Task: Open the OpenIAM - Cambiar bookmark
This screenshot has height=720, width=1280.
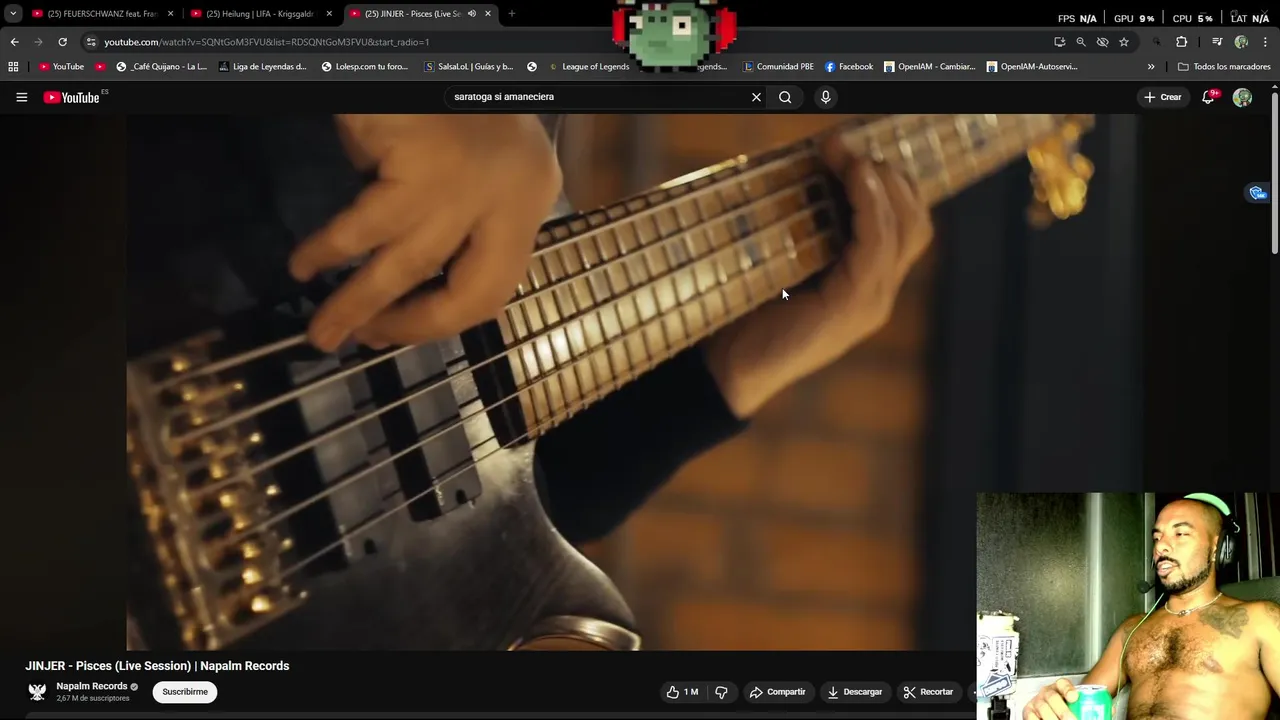Action: click(929, 67)
